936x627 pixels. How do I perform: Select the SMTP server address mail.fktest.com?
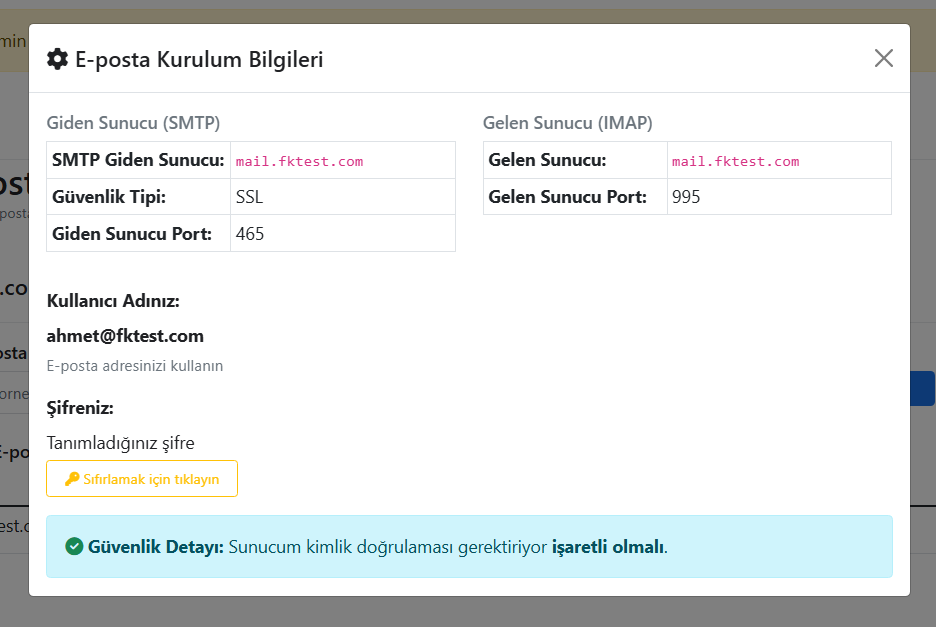[299, 161]
